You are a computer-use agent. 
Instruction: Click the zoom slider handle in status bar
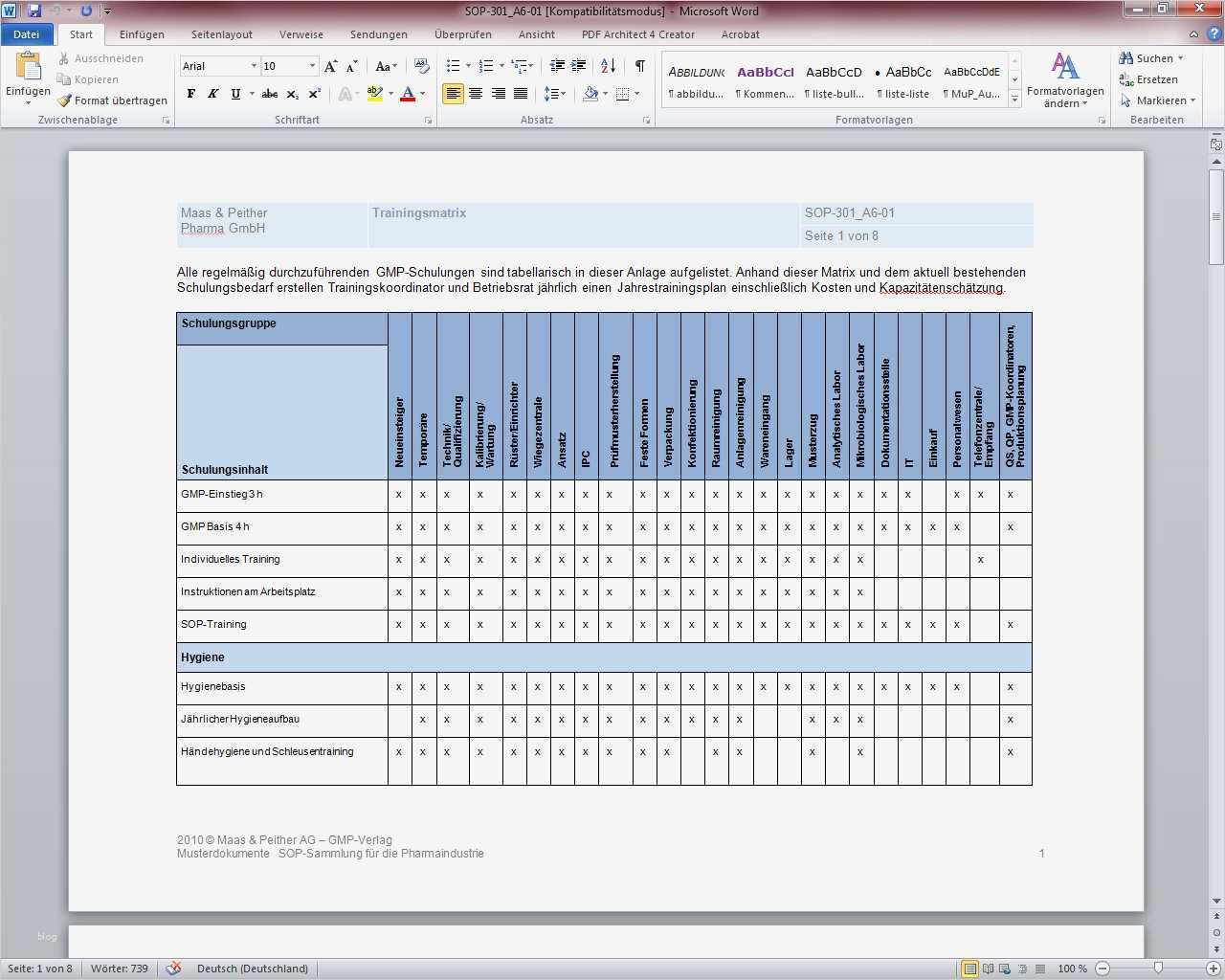point(1158,969)
